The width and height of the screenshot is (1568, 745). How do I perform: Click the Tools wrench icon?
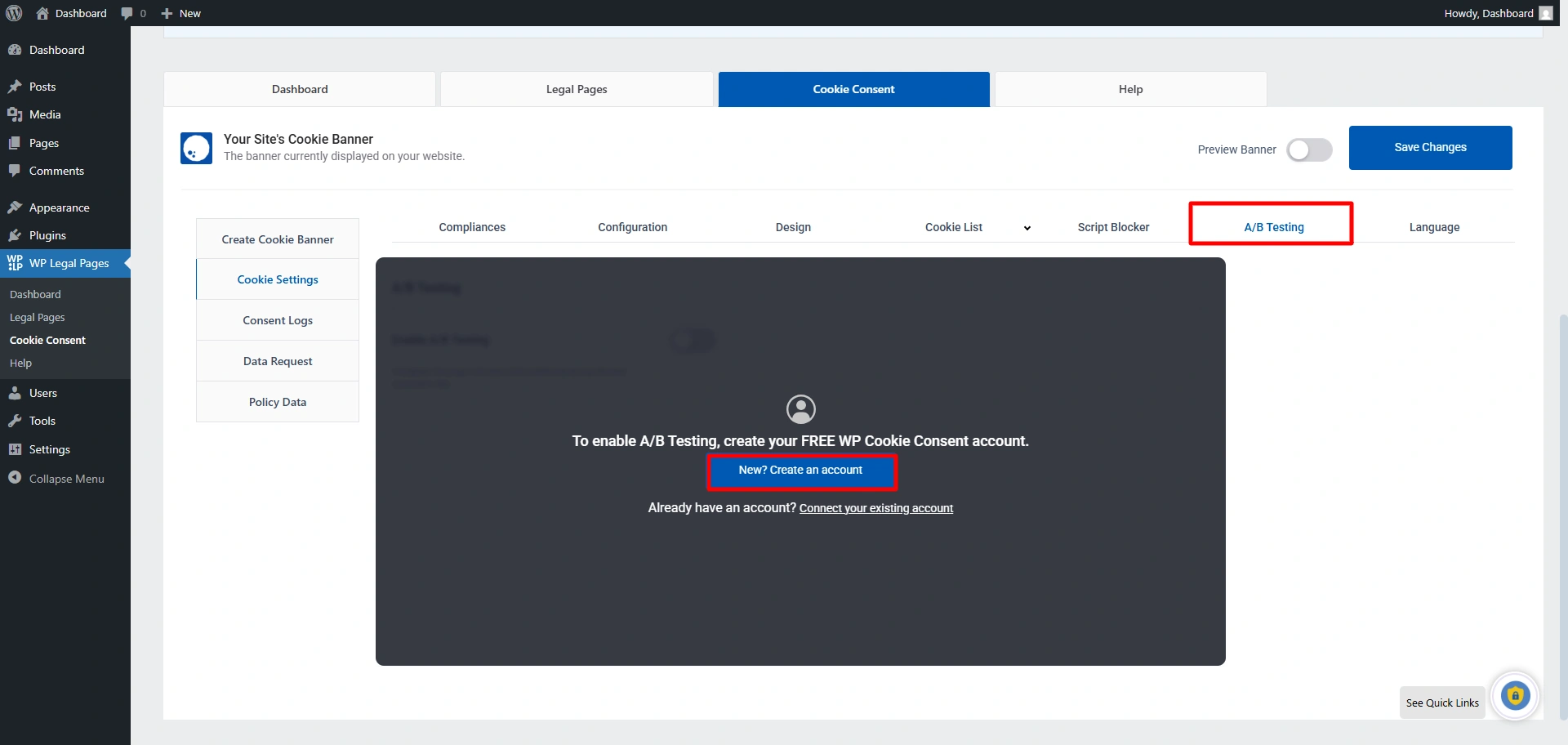15,421
